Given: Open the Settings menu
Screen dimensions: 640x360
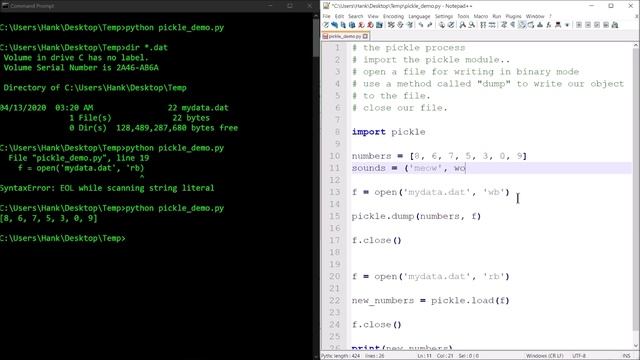Looking at the screenshot, I should click(444, 16).
